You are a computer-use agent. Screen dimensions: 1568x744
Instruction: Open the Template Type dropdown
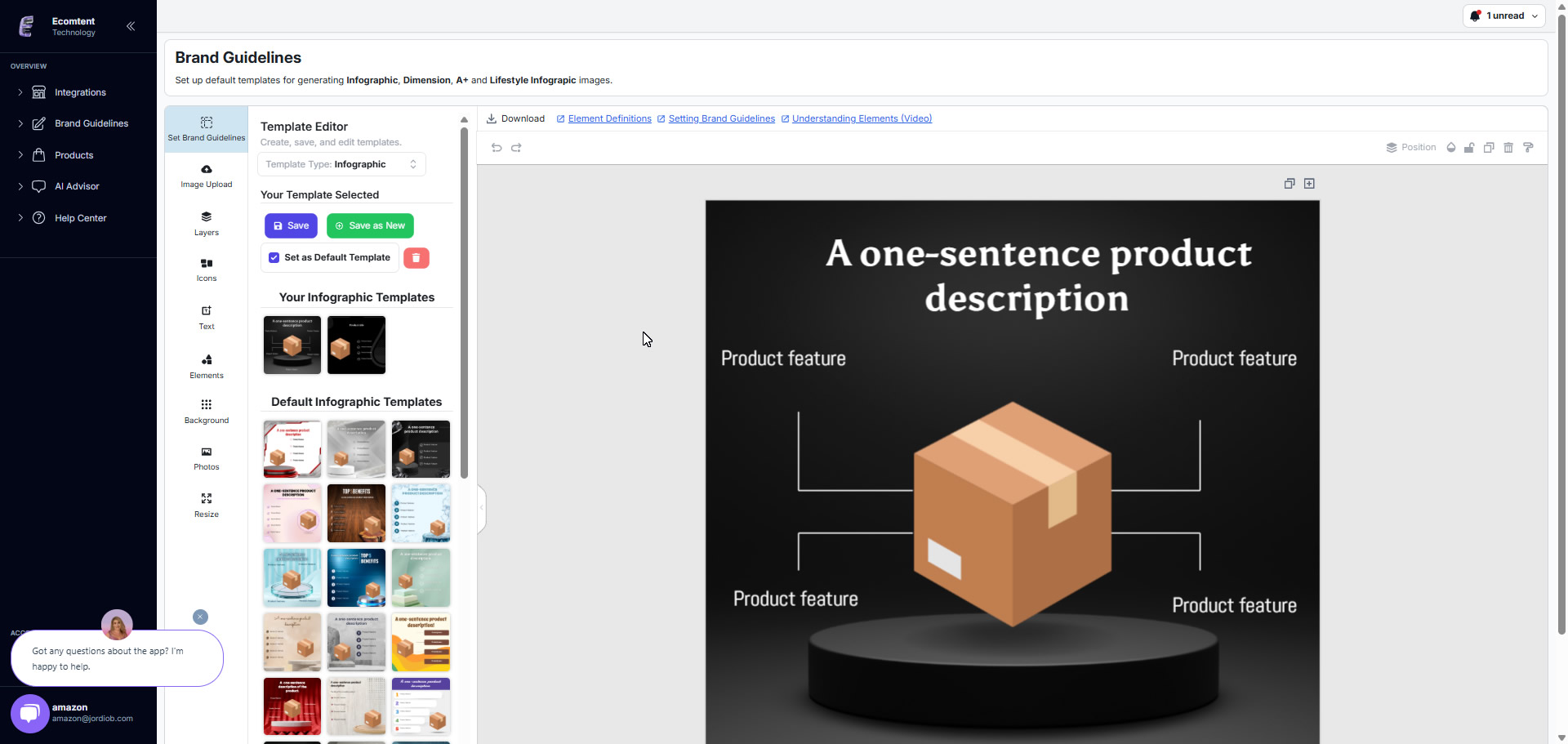[341, 164]
